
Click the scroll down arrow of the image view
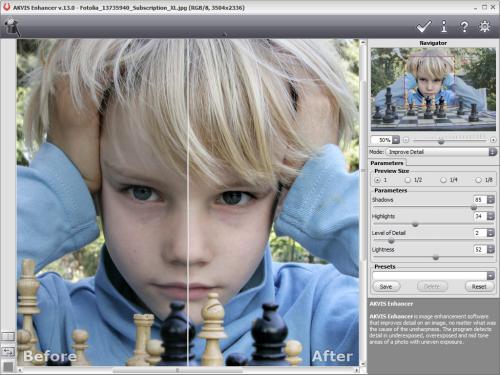363,364
